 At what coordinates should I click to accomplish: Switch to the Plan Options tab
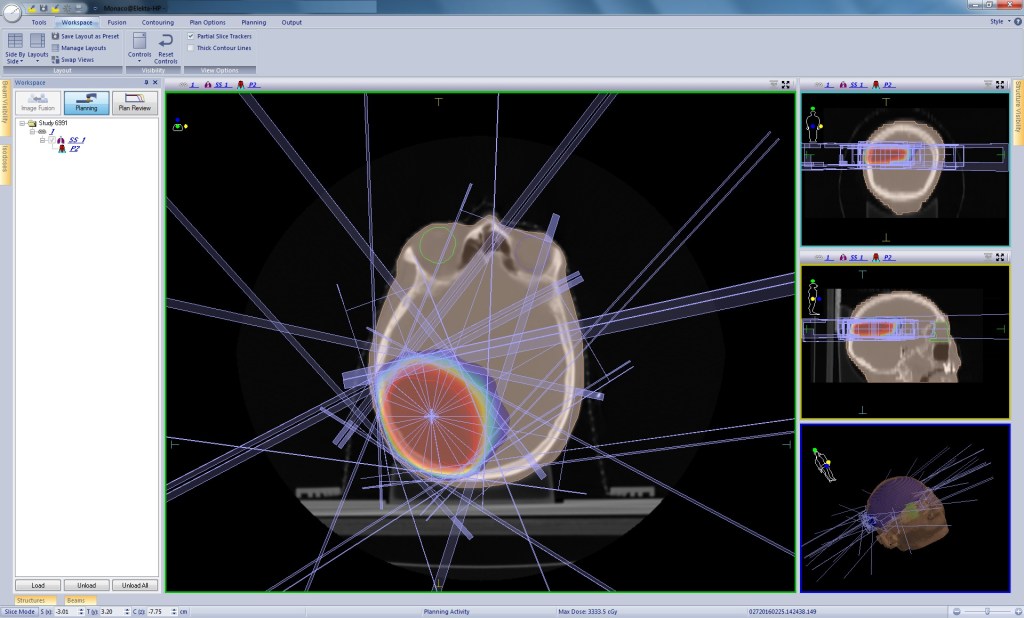click(x=208, y=21)
